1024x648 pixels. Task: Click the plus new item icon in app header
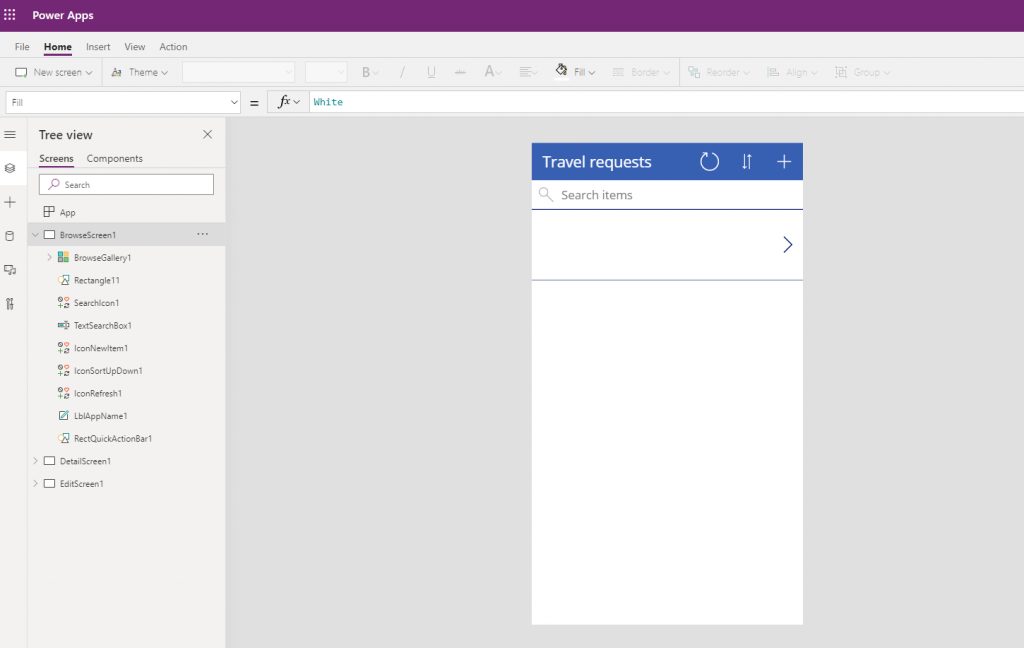tap(784, 161)
